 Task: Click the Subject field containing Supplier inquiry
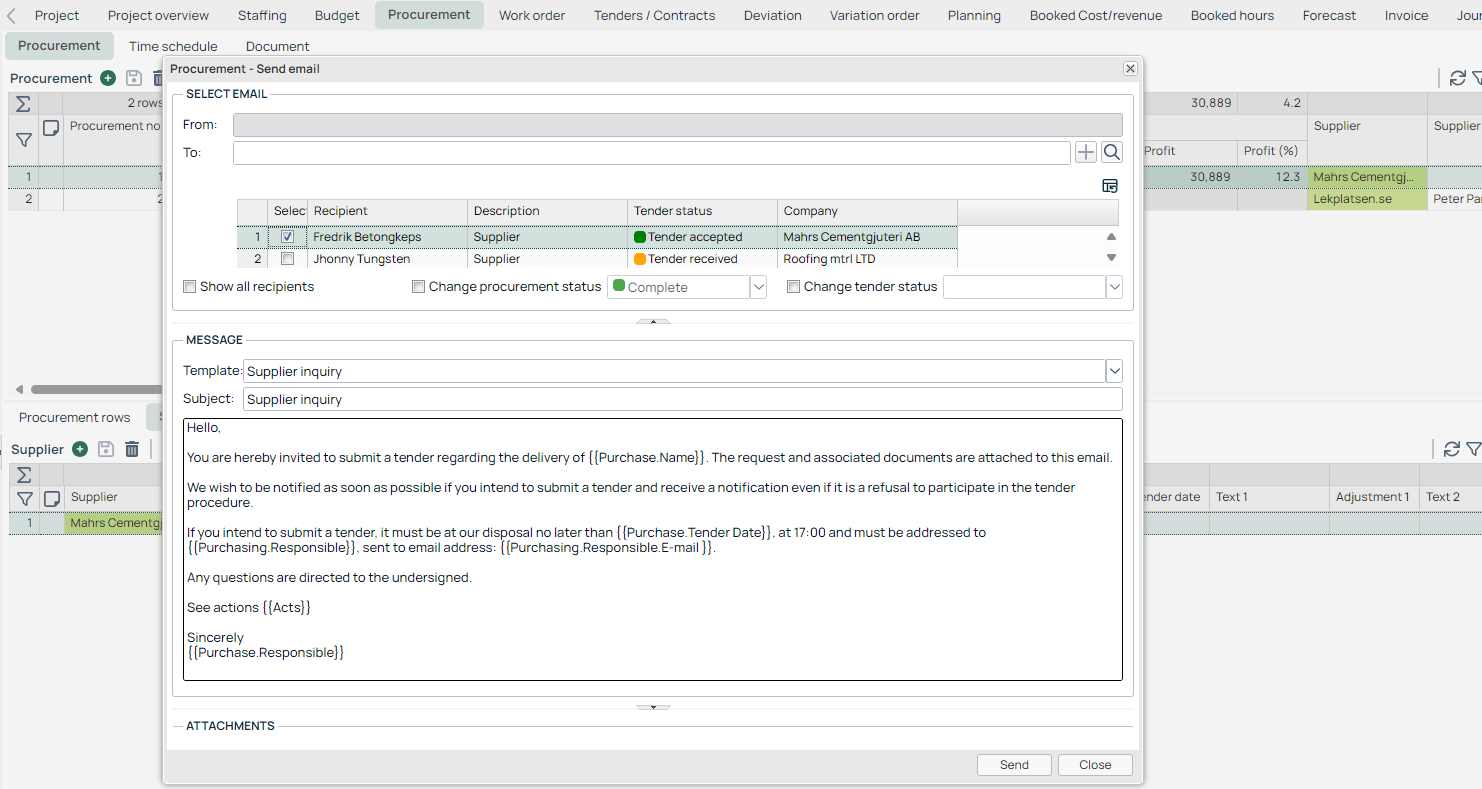682,399
